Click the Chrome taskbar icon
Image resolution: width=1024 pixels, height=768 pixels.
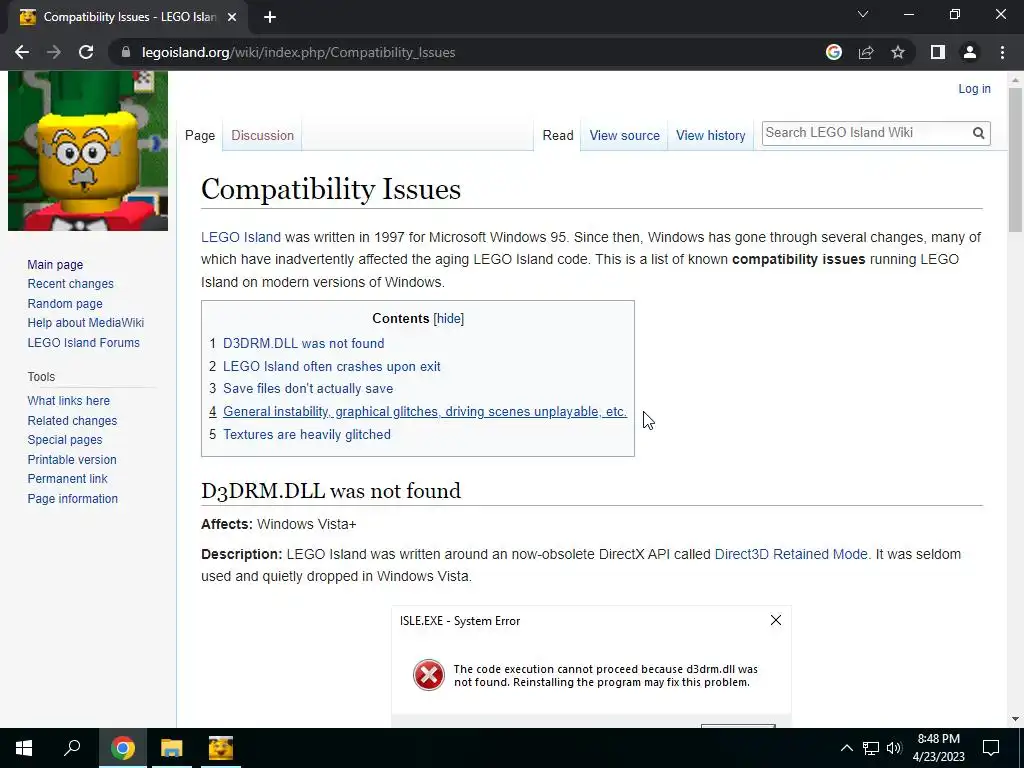pyautogui.click(x=122, y=748)
